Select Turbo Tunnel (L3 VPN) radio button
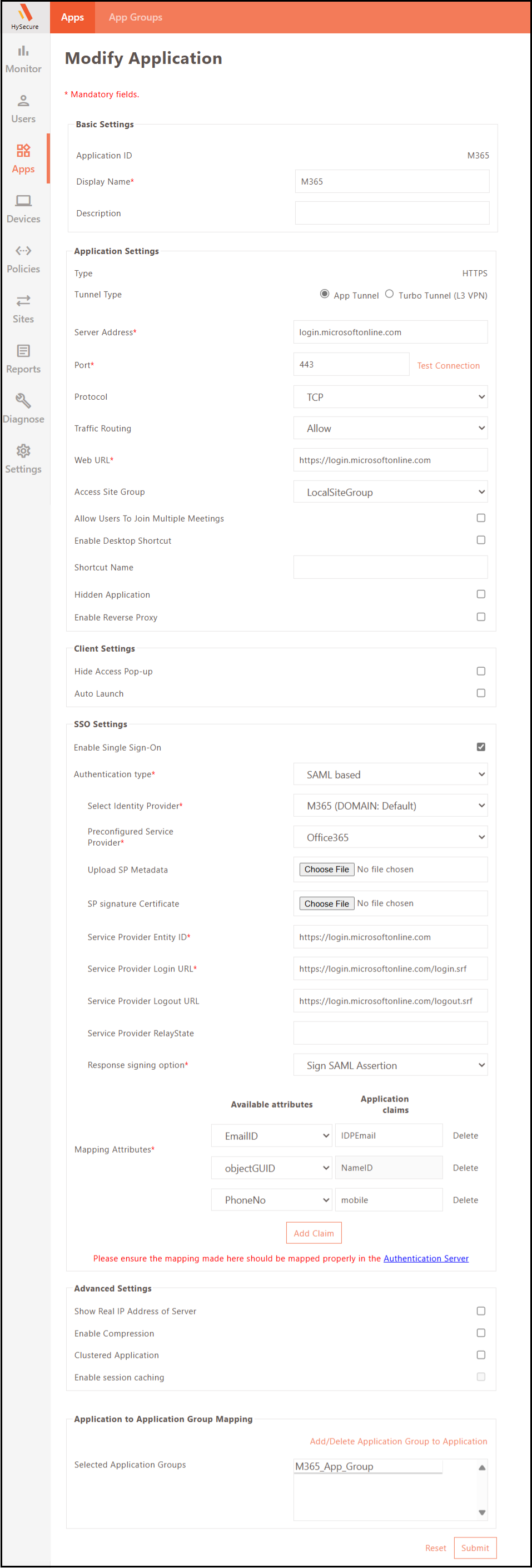The height and width of the screenshot is (1568, 532). tap(389, 294)
